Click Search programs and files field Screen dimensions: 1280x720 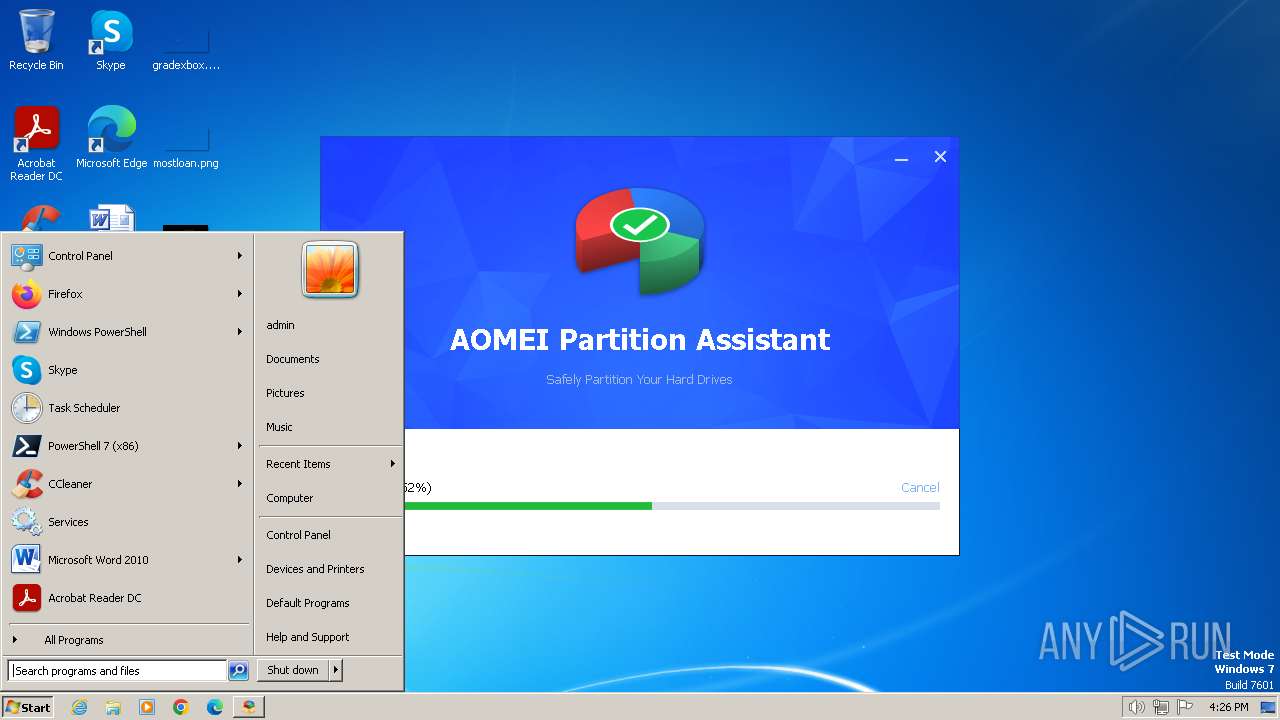click(117, 671)
